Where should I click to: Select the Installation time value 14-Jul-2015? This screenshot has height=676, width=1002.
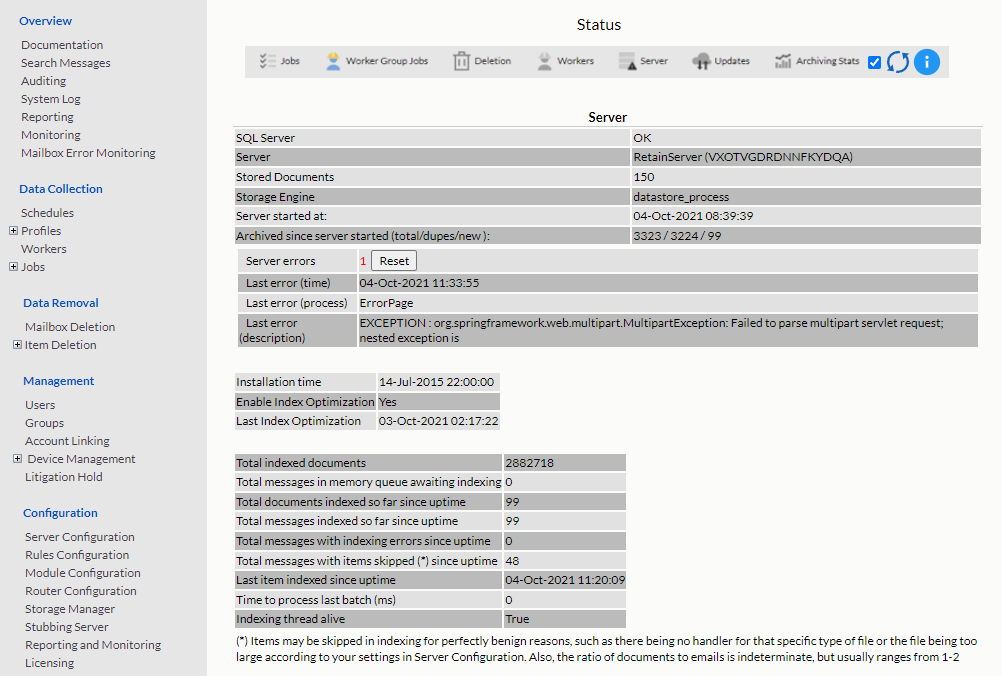point(436,382)
